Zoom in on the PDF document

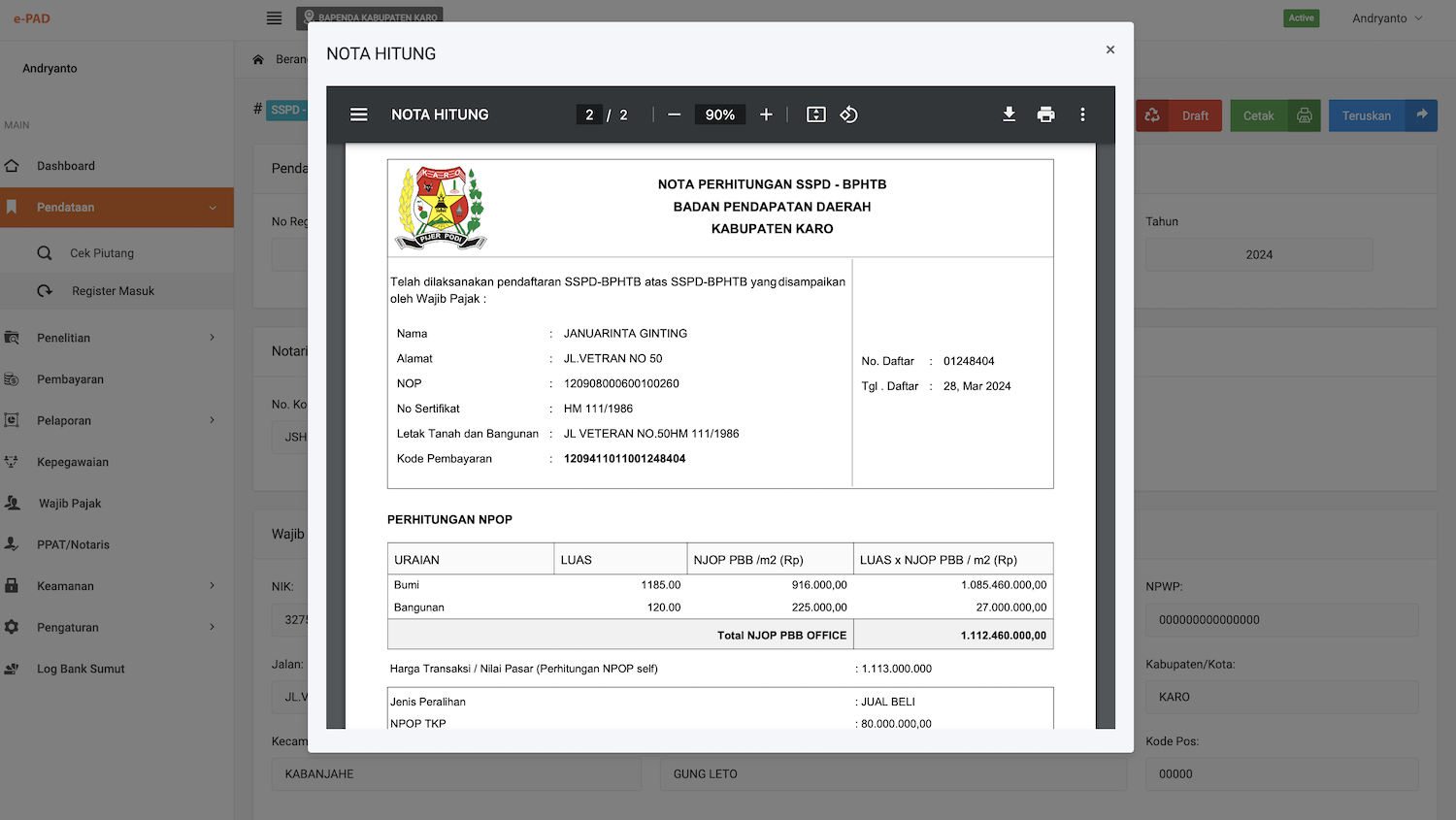tap(766, 115)
